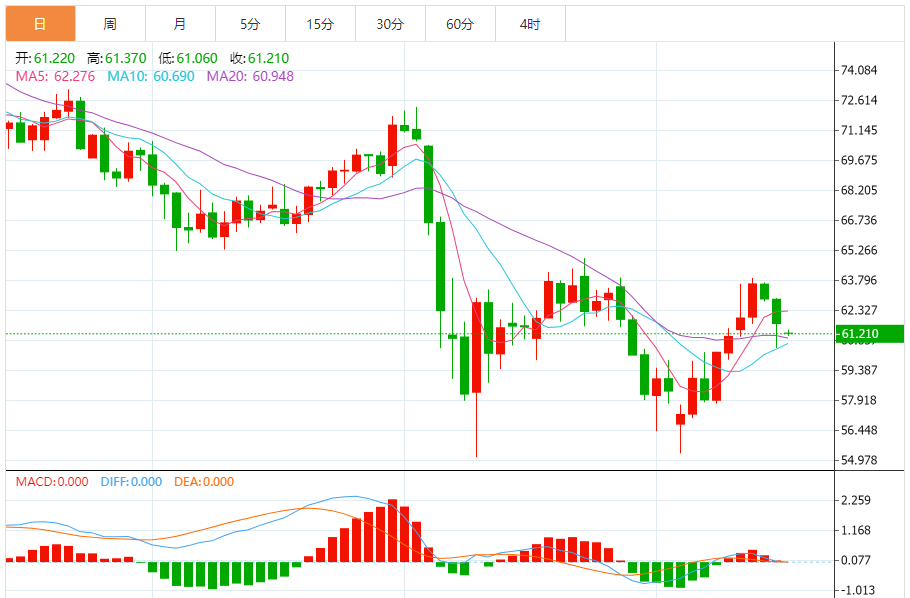Viewport: 910px width, 598px height.
Task: Click the 低:61.060 low price
Action: point(188,58)
